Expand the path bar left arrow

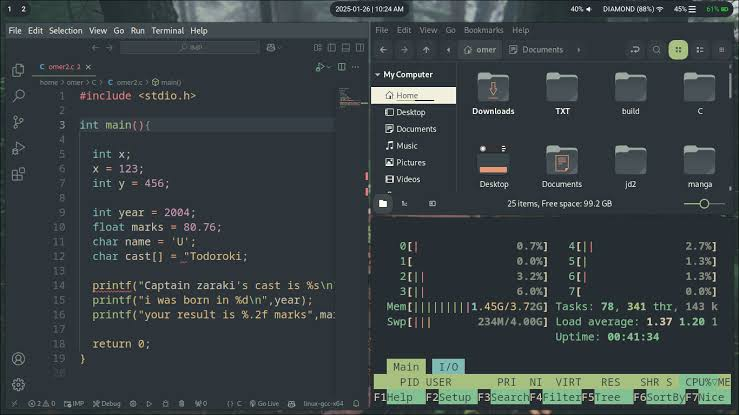(448, 50)
